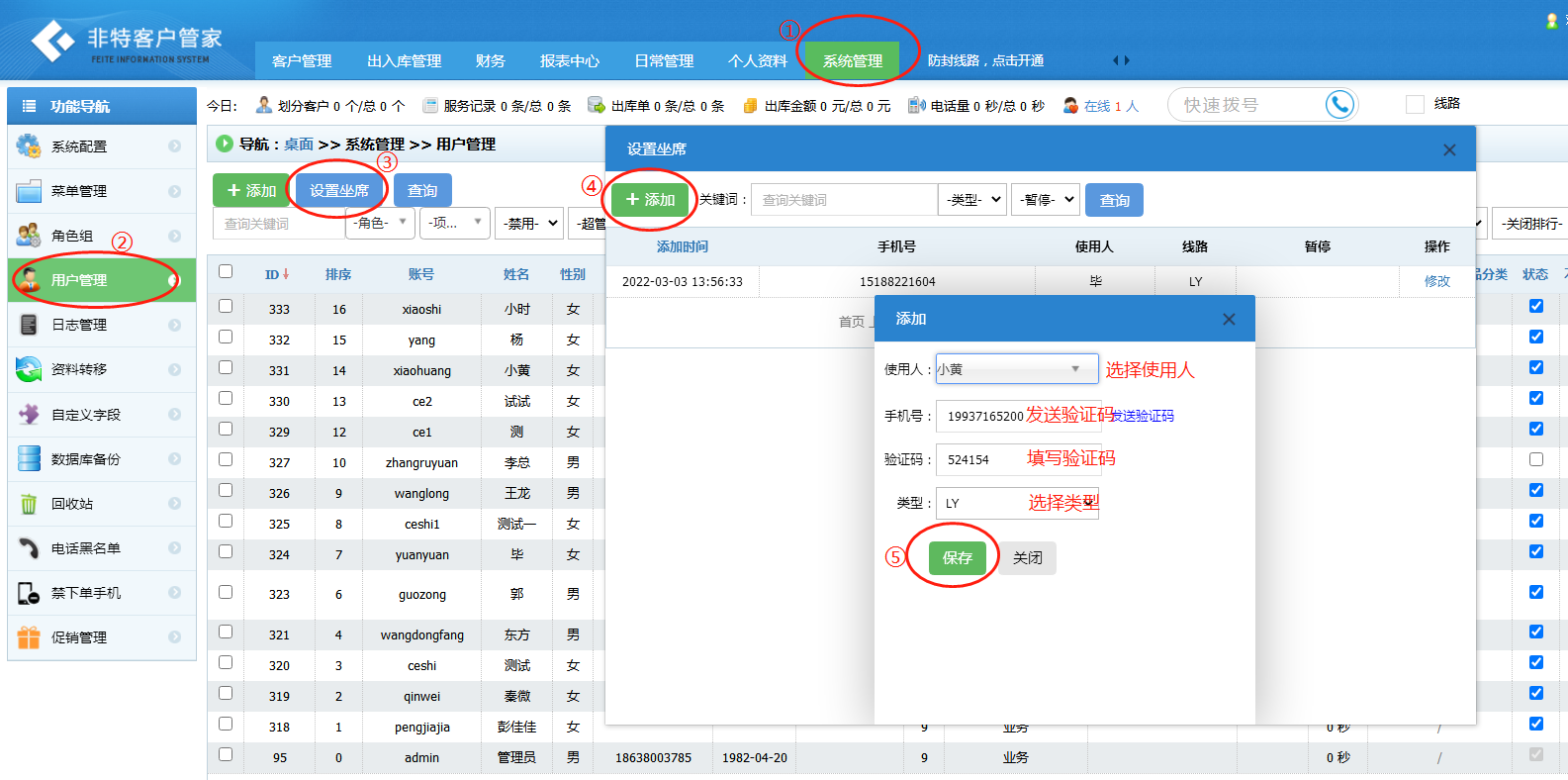Open the -类型- filter dropdown
The image size is (1568, 780).
point(972,200)
